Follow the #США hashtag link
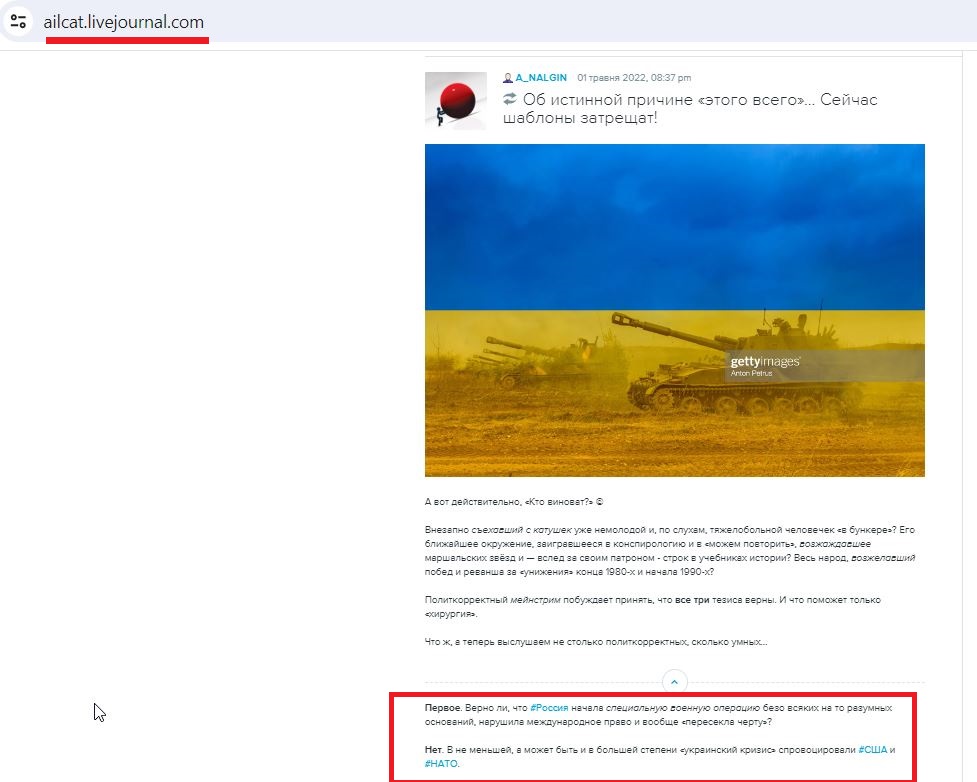 point(872,750)
